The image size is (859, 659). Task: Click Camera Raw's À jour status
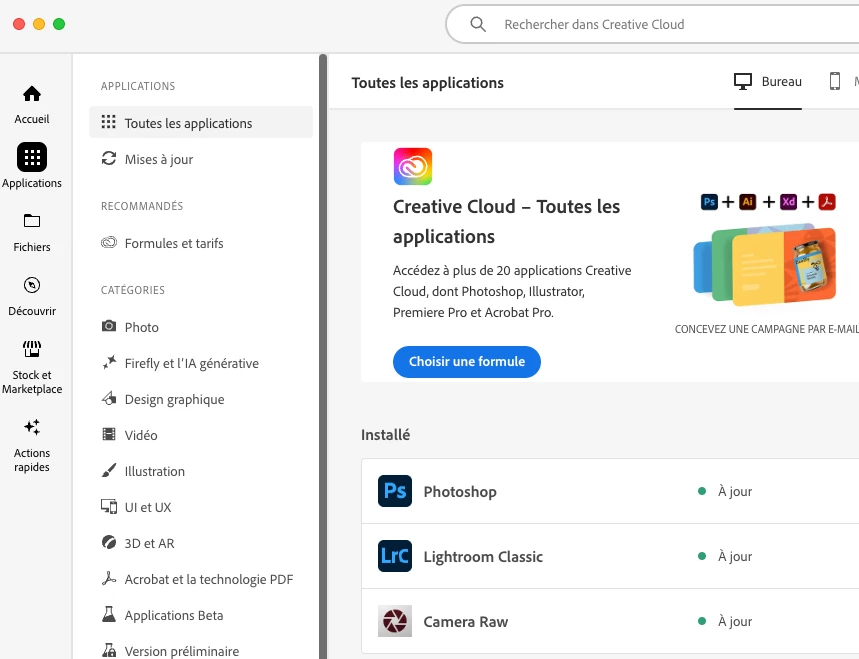point(735,621)
